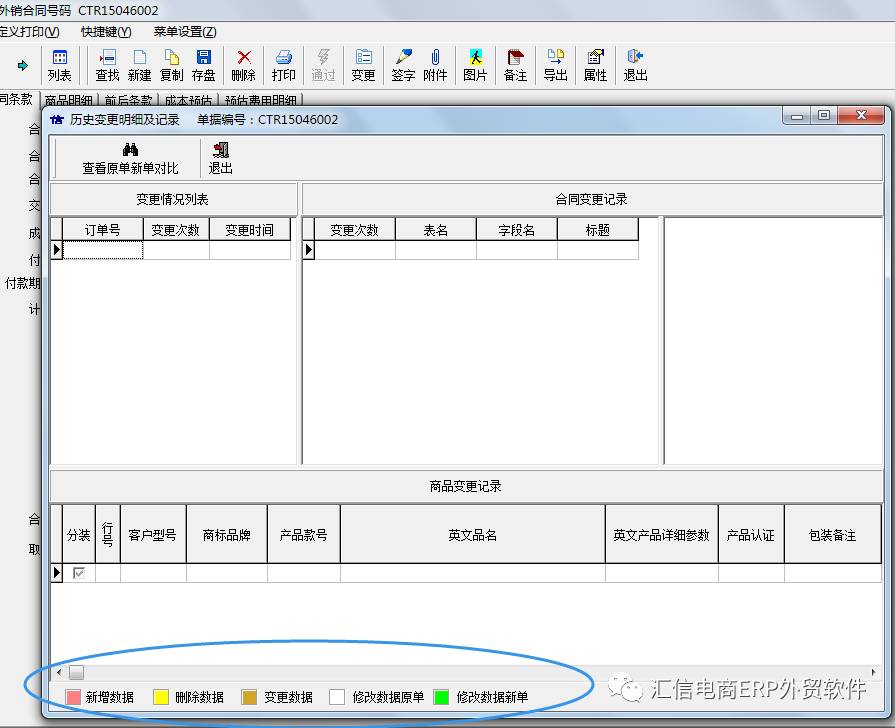Click 查看原单新单对比 binoculars button
The width and height of the screenshot is (895, 728).
(130, 159)
